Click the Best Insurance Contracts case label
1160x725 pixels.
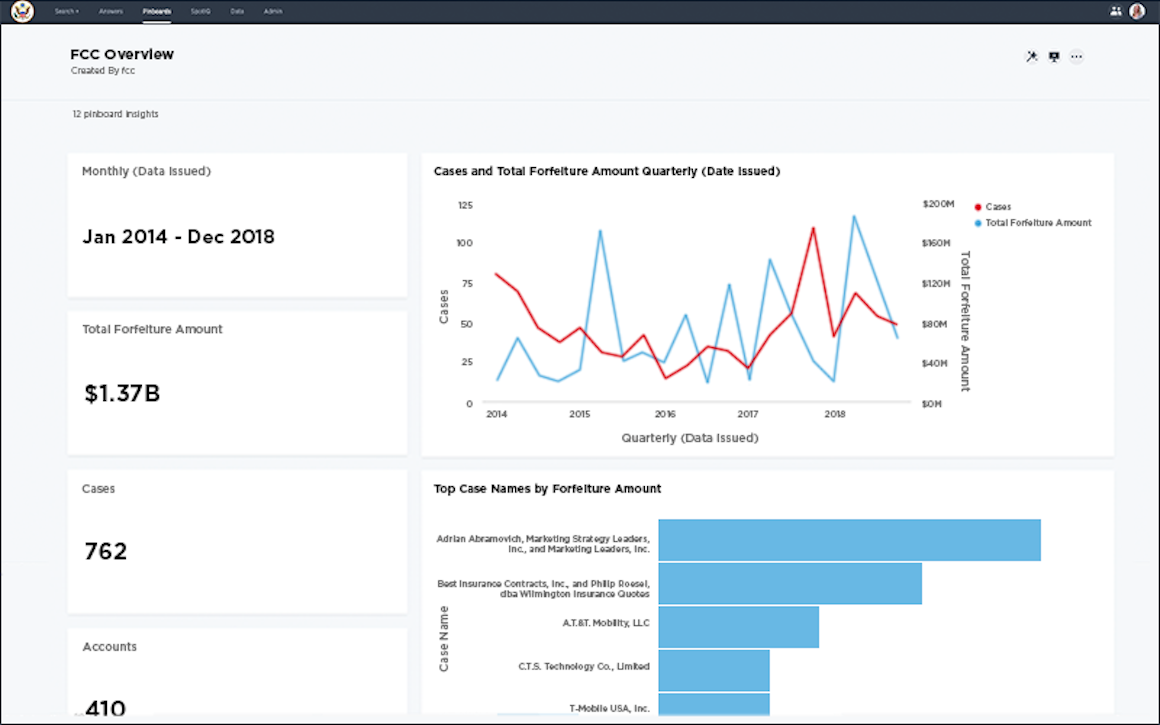543,589
